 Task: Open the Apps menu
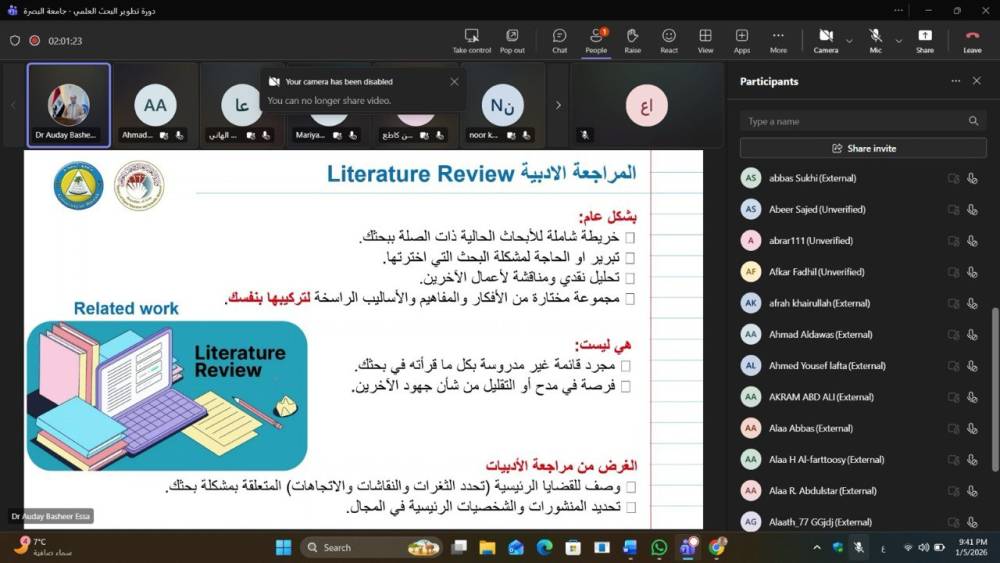coord(741,40)
